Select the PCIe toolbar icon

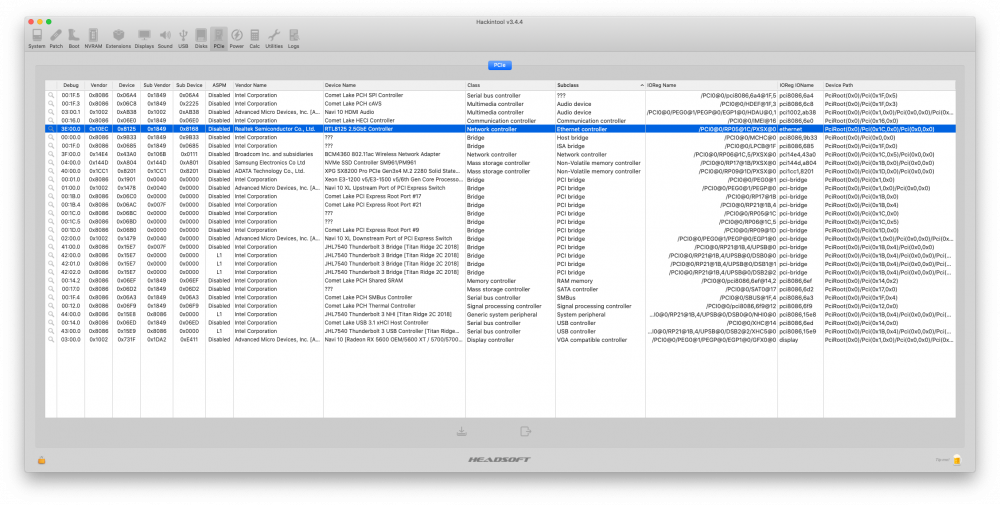tap(219, 38)
